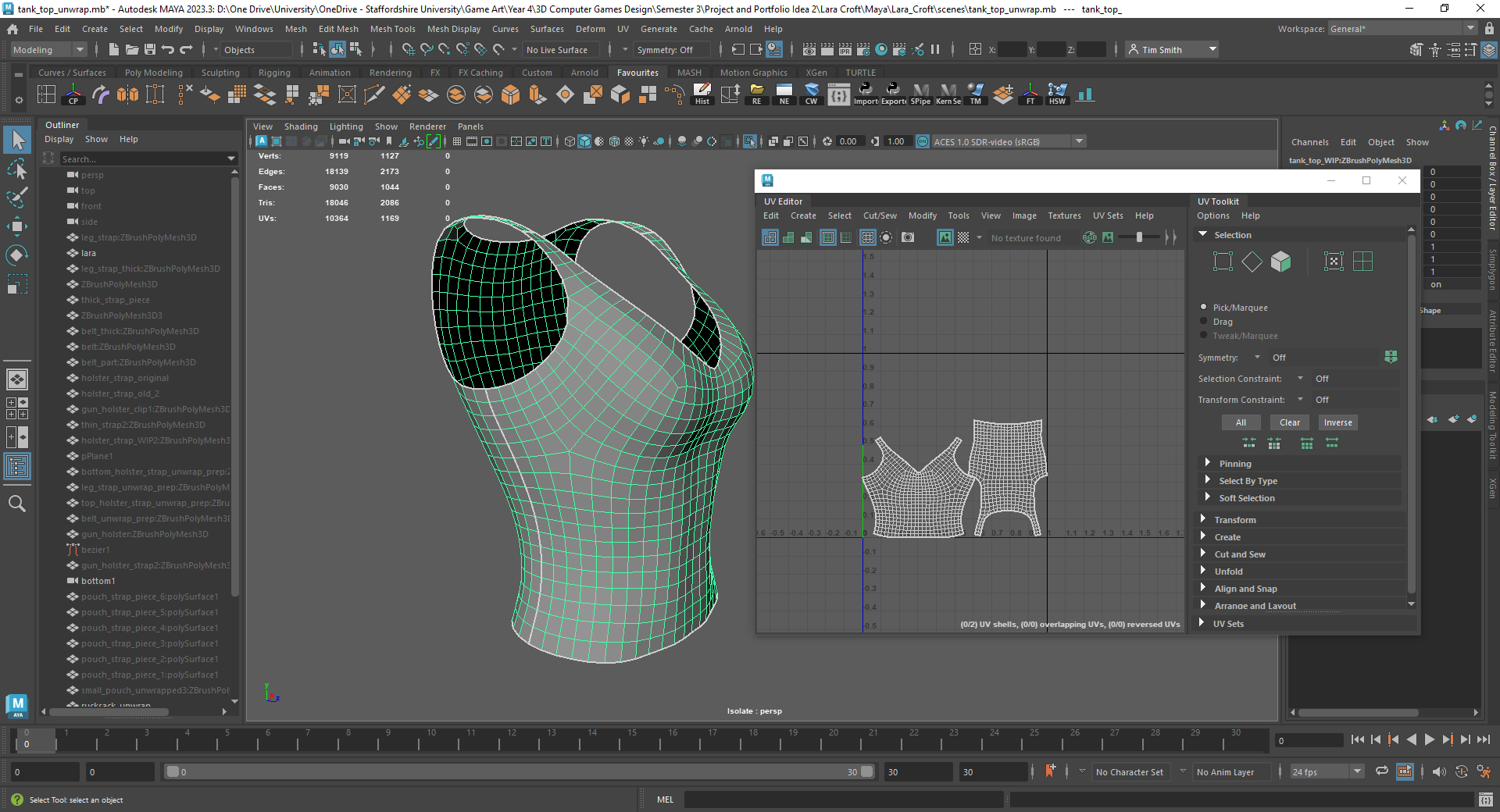Open outliner search magnifier icon in toolbox

(x=17, y=504)
